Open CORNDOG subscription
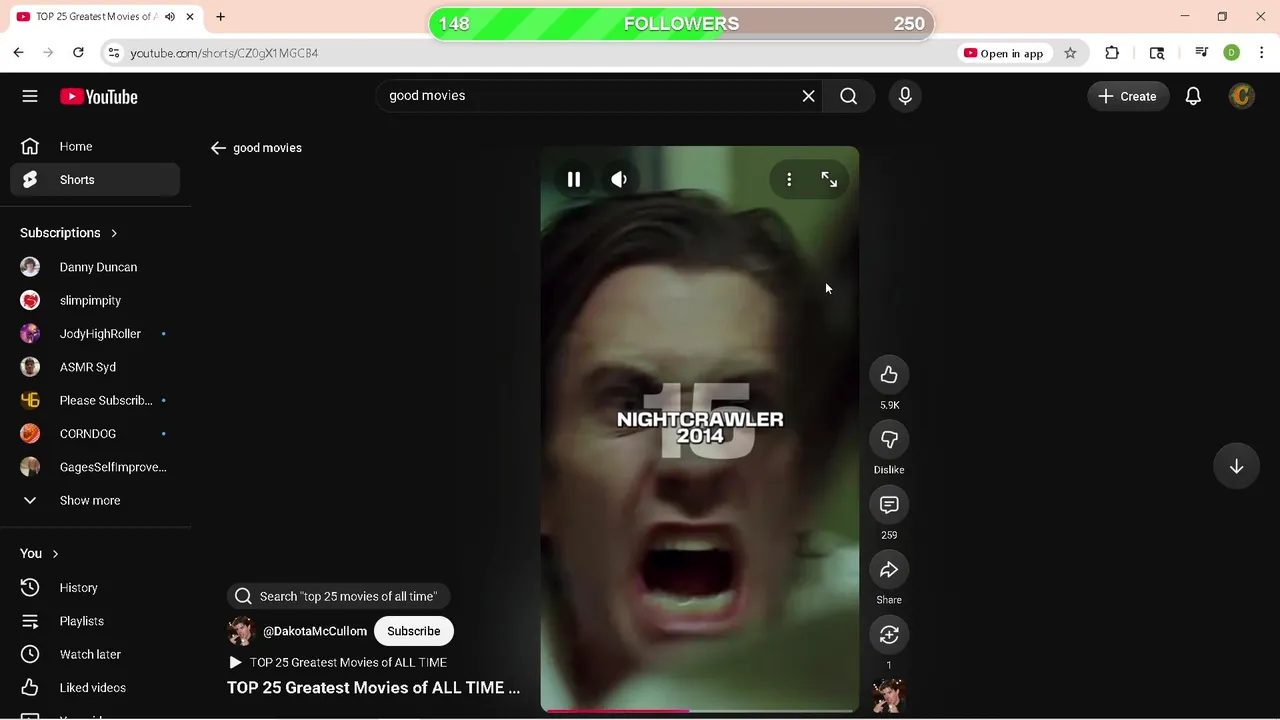Image resolution: width=1280 pixels, height=720 pixels. click(95, 434)
